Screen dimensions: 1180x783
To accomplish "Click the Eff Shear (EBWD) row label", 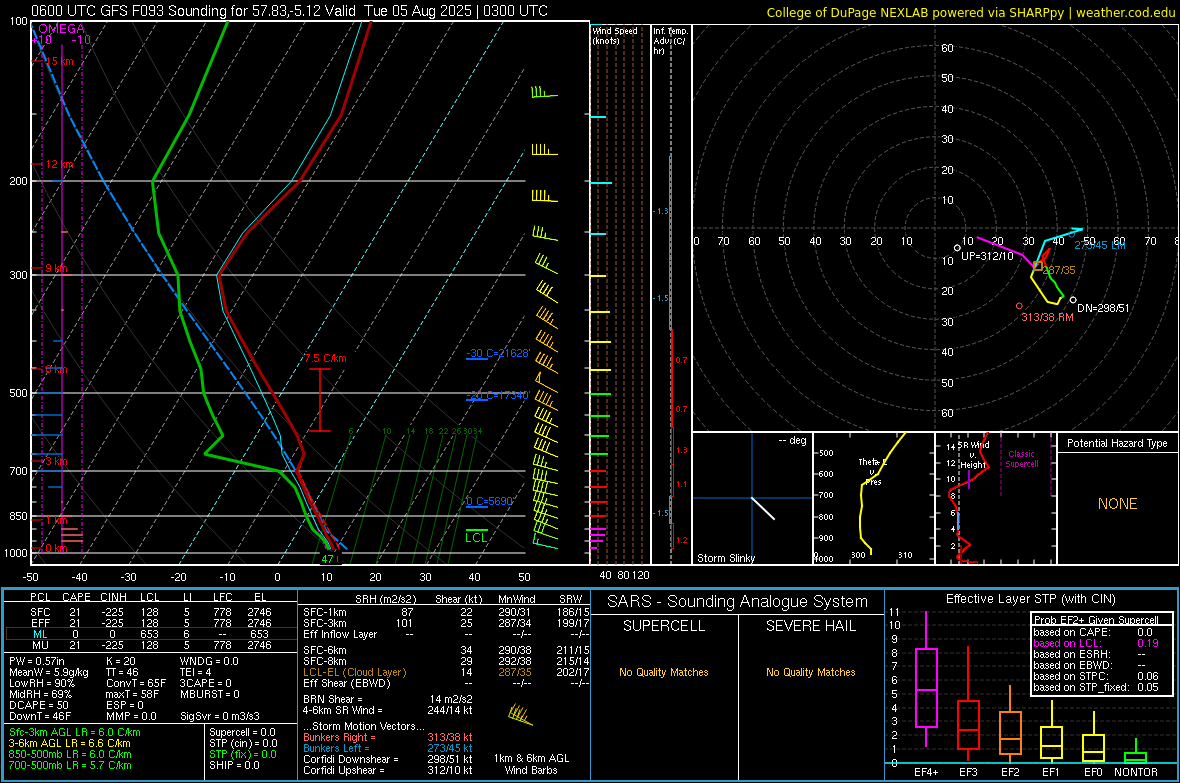I will (347, 683).
